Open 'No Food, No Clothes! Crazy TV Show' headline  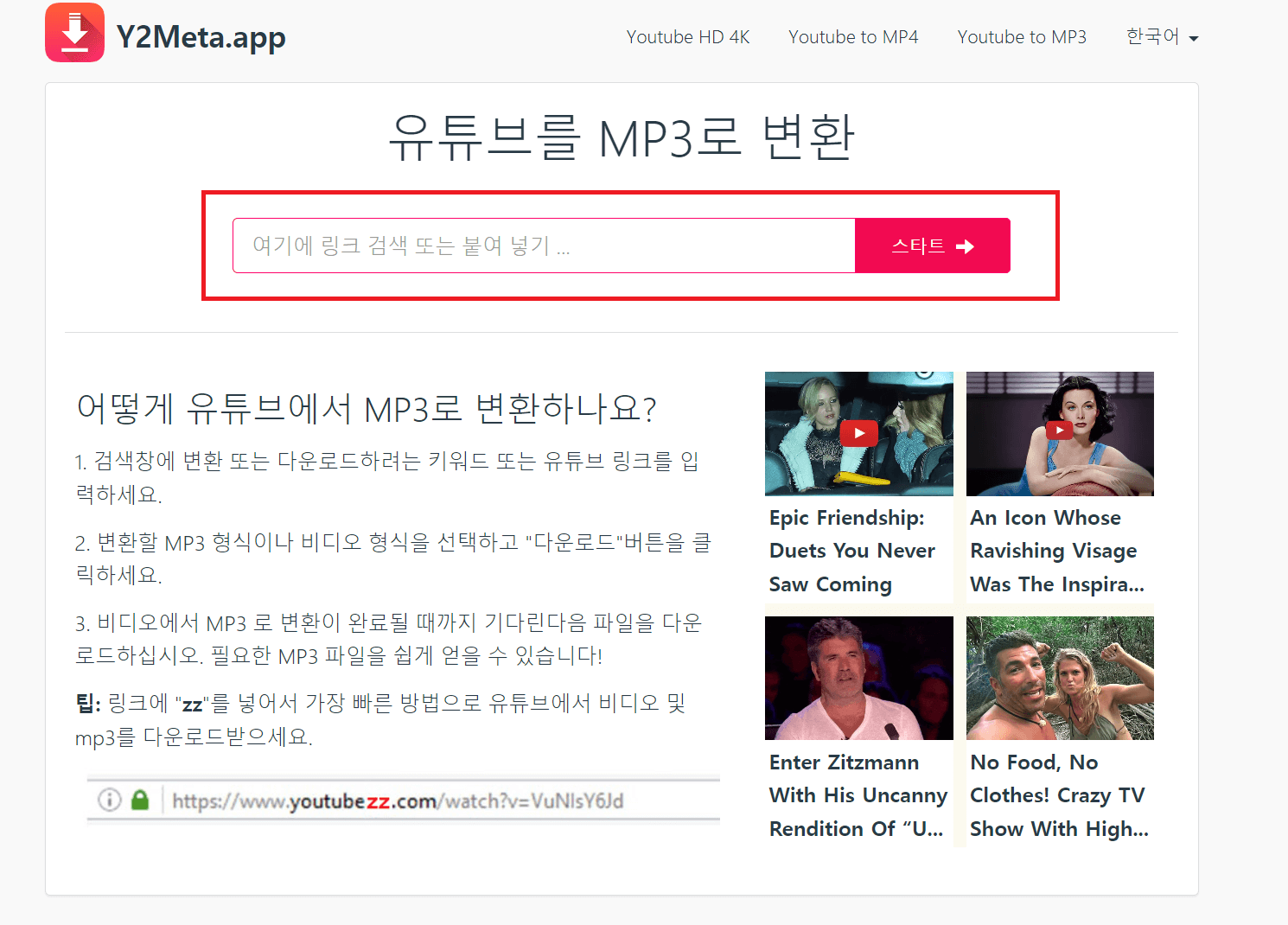(x=1059, y=795)
